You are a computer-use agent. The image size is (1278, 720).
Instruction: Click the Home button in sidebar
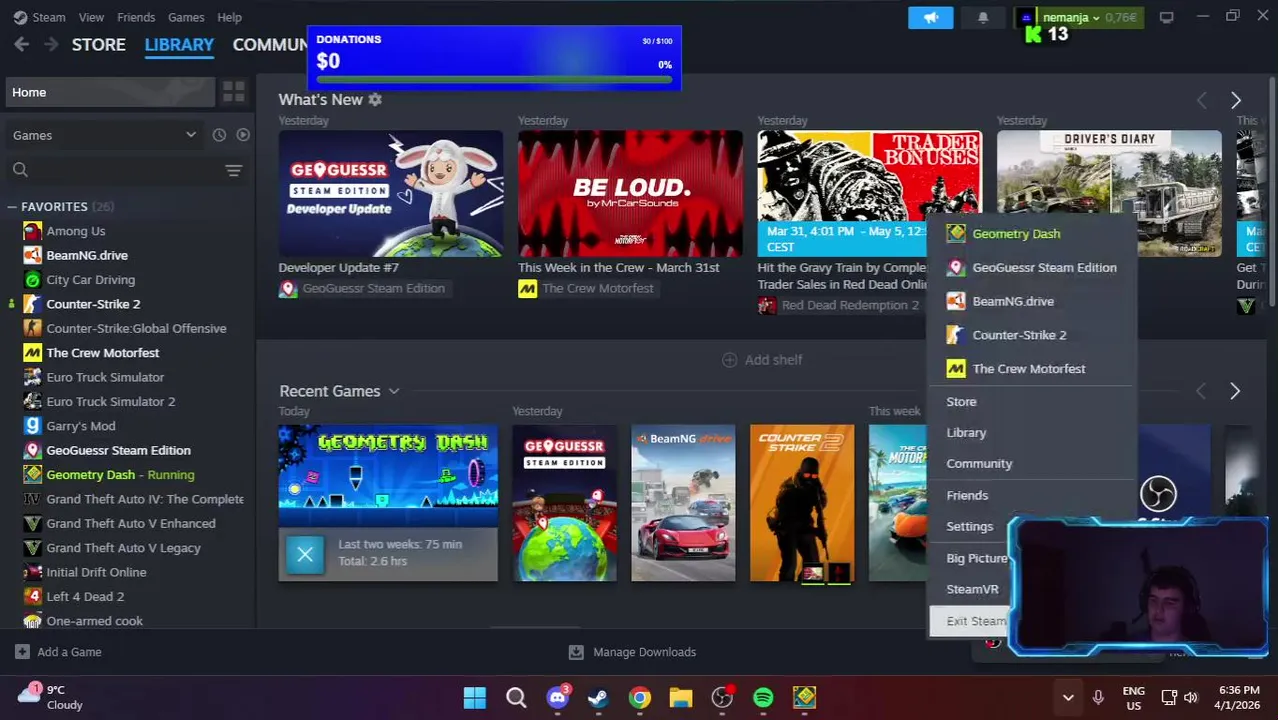pyautogui.click(x=110, y=92)
